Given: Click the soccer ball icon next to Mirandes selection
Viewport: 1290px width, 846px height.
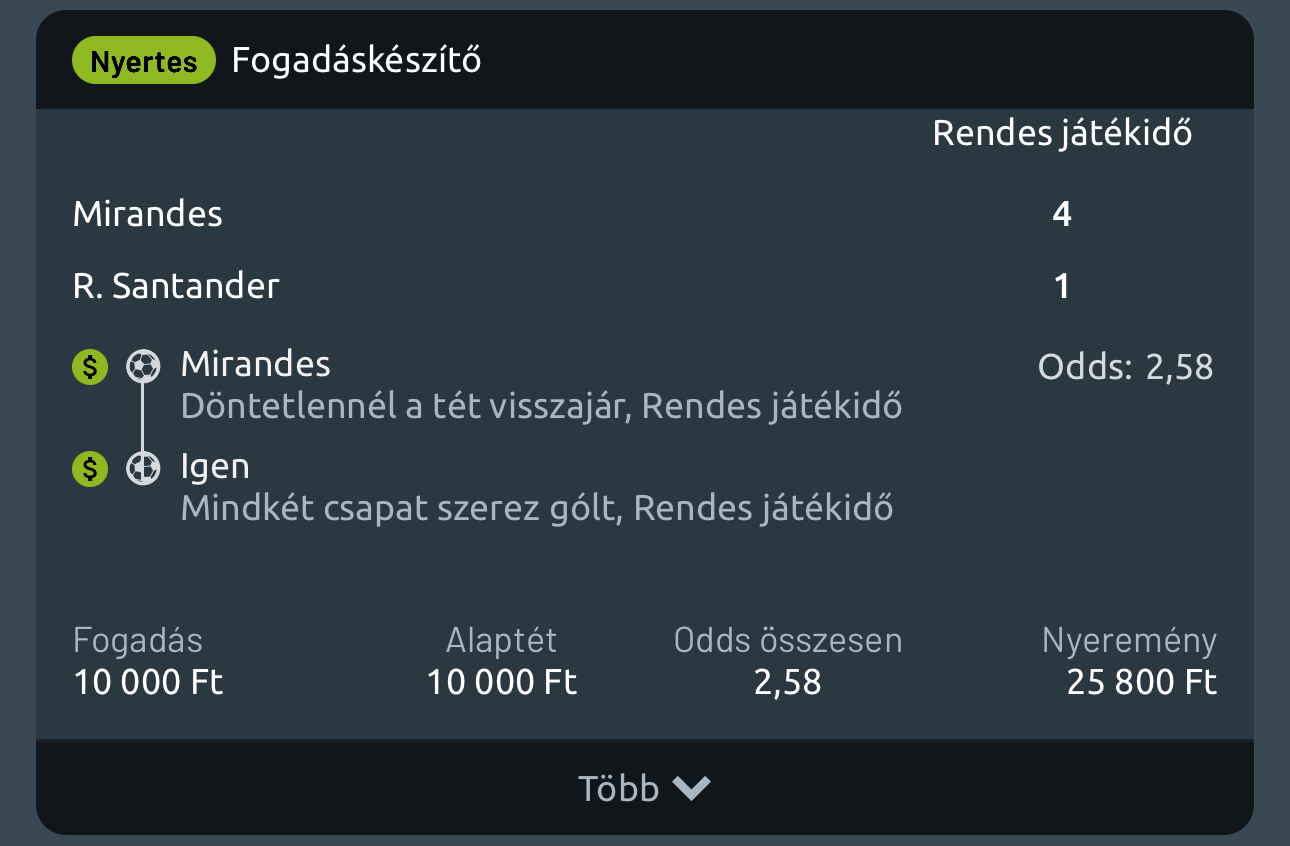Looking at the screenshot, I should [143, 367].
